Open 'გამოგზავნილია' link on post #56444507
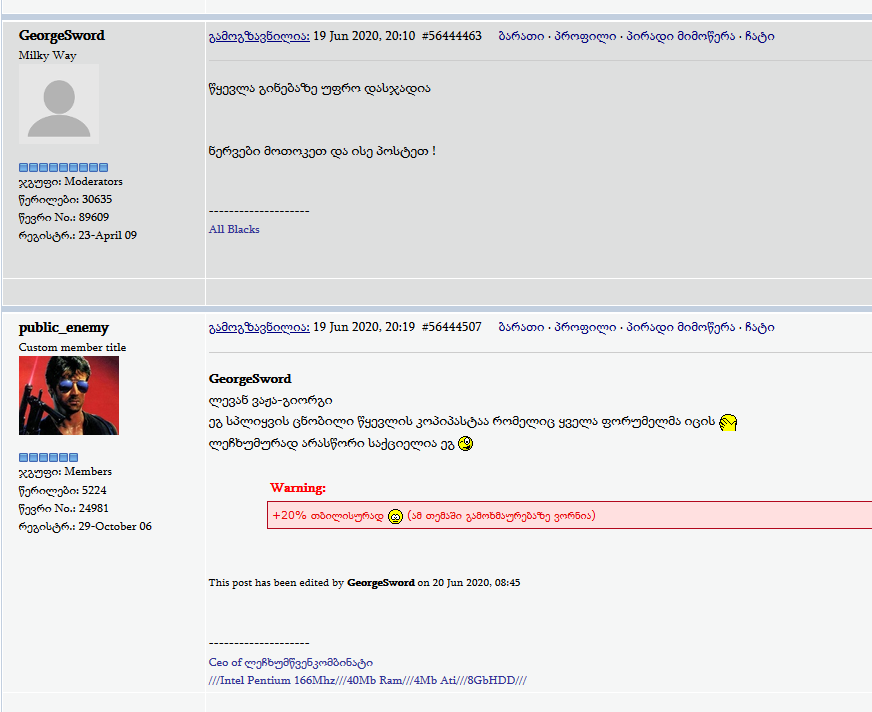 pos(259,327)
